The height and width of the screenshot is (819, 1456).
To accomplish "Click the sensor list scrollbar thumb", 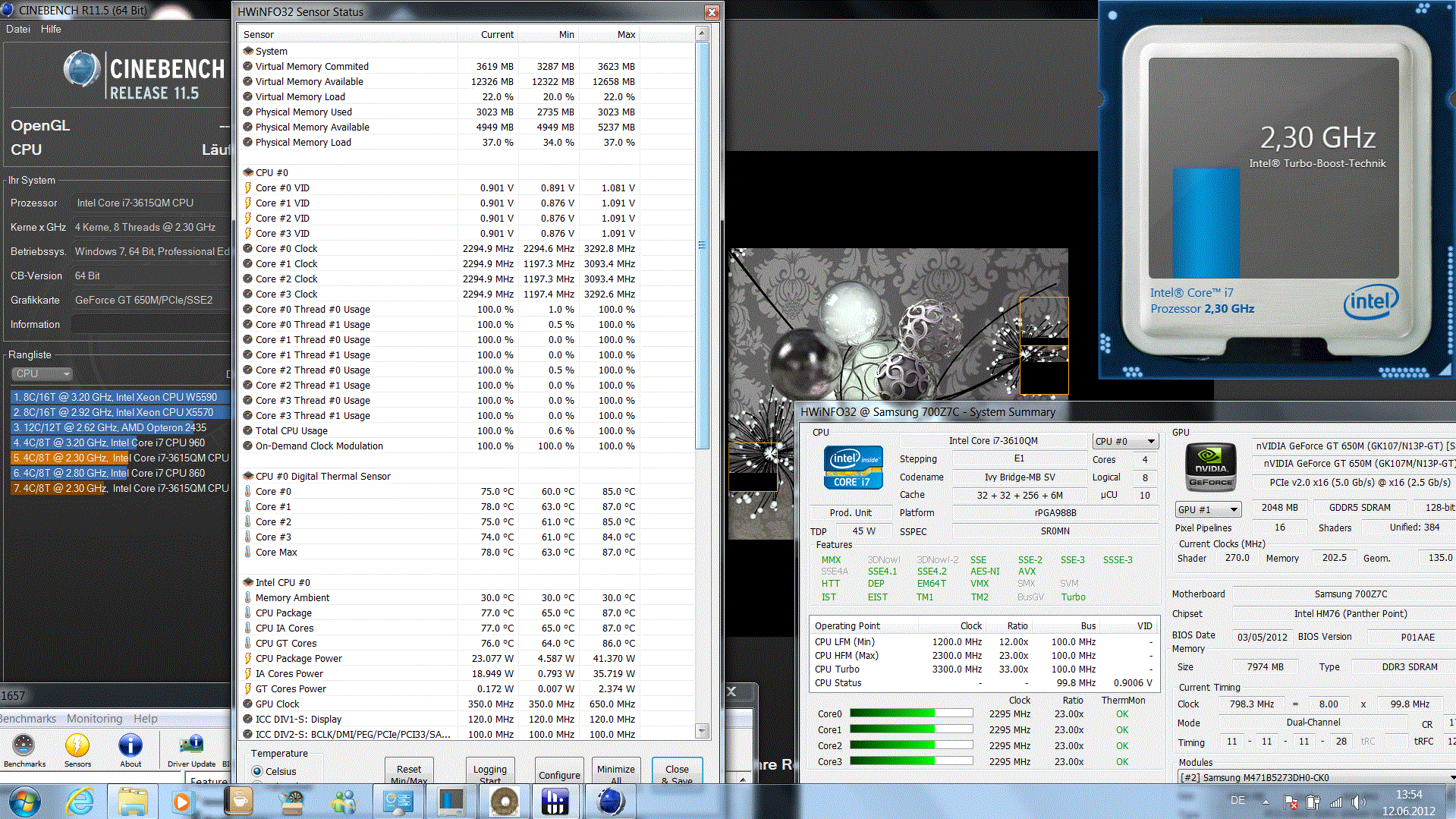I will pos(702,244).
